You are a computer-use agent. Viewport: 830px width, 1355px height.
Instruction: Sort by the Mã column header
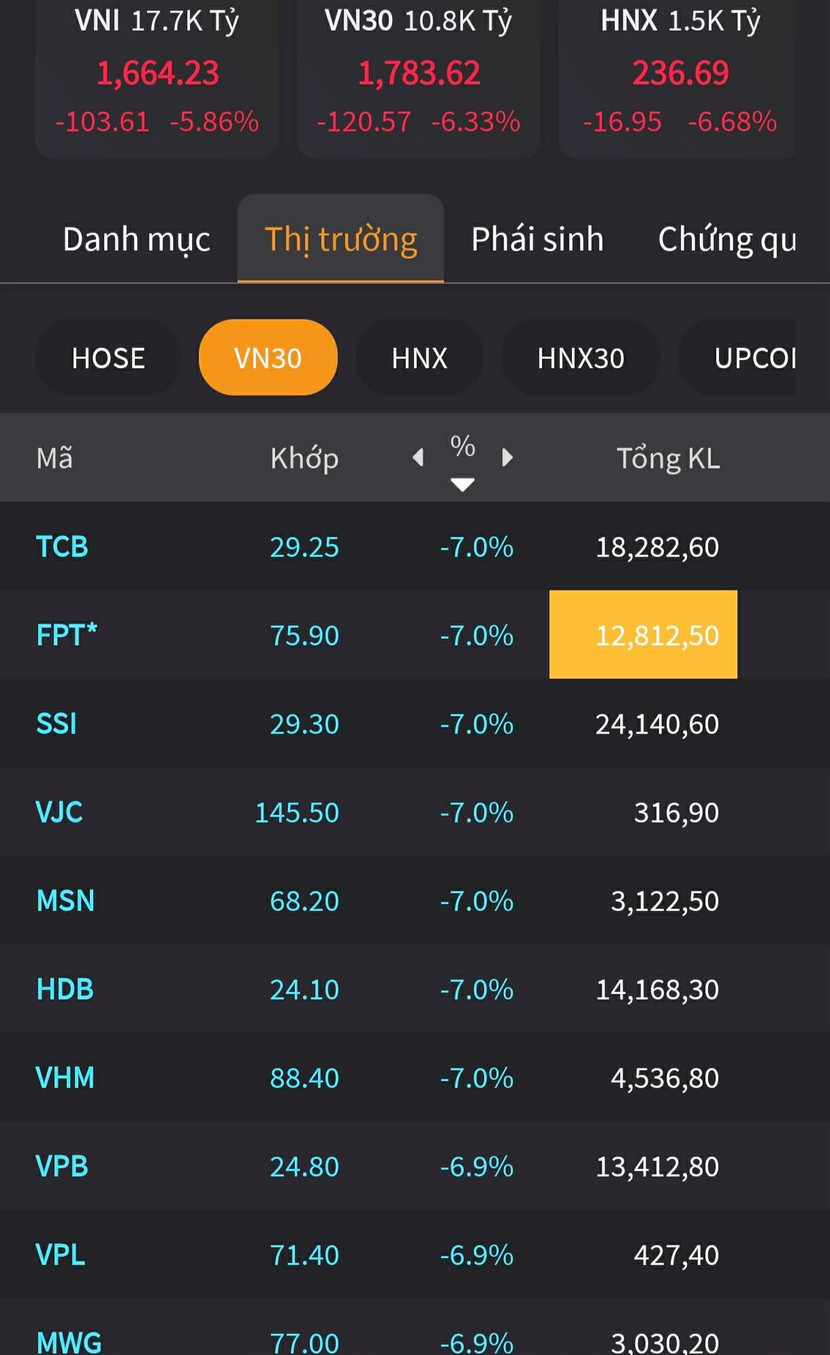pyautogui.click(x=54, y=459)
